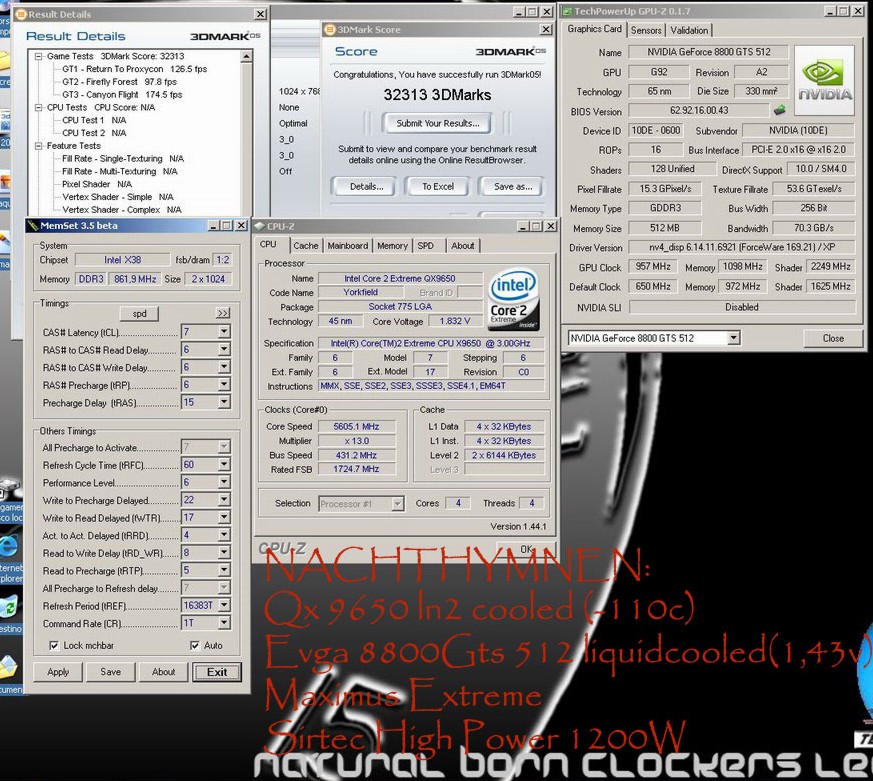Collapse the Feature Tests tree node
This screenshot has height=781, width=873.
[x=38, y=146]
